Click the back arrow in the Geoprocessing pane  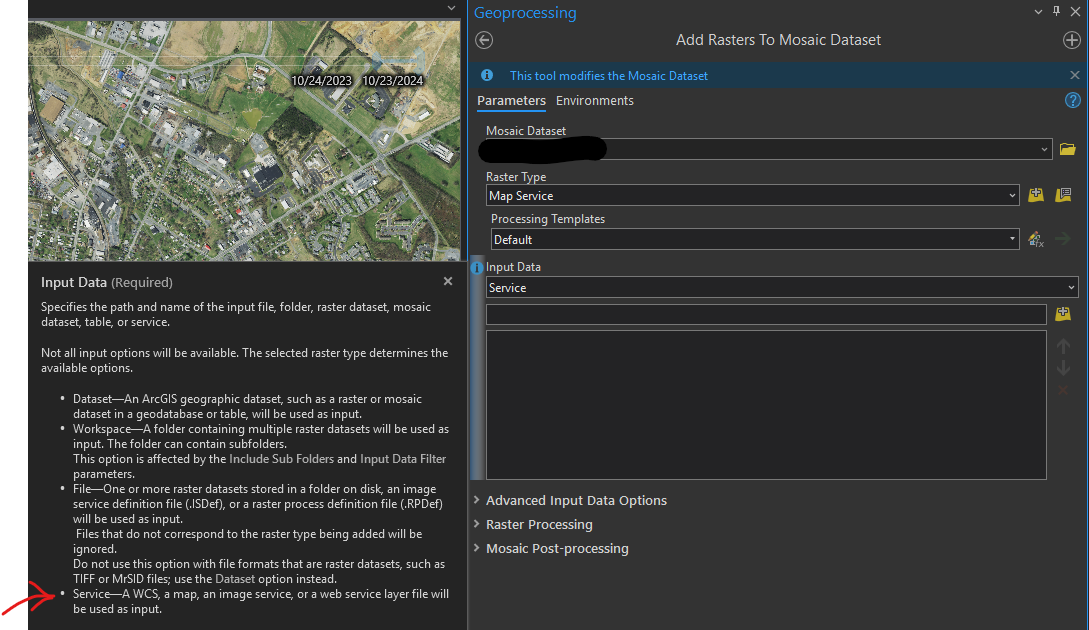click(x=484, y=40)
